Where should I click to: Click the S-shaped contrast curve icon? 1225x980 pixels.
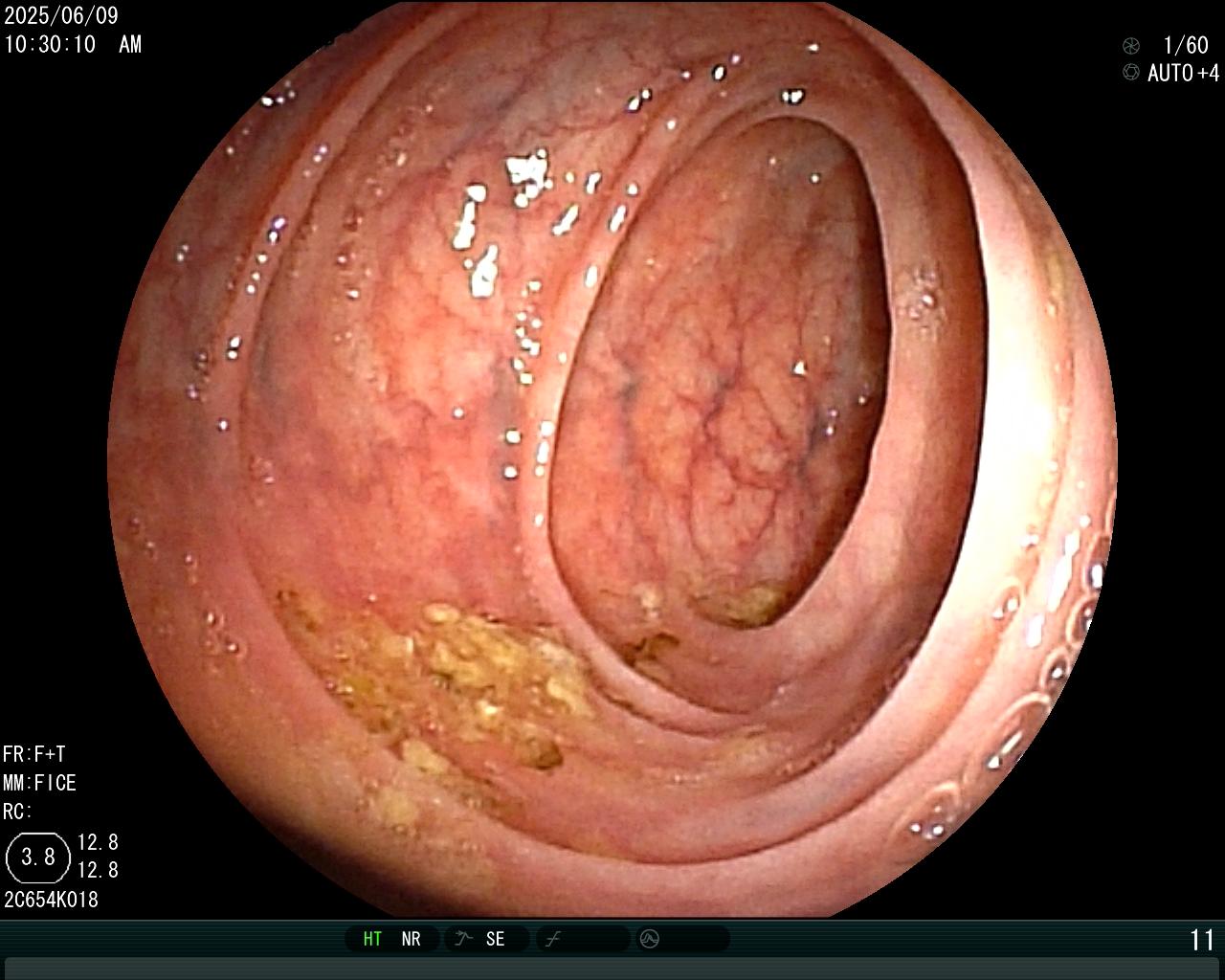pyautogui.click(x=553, y=939)
